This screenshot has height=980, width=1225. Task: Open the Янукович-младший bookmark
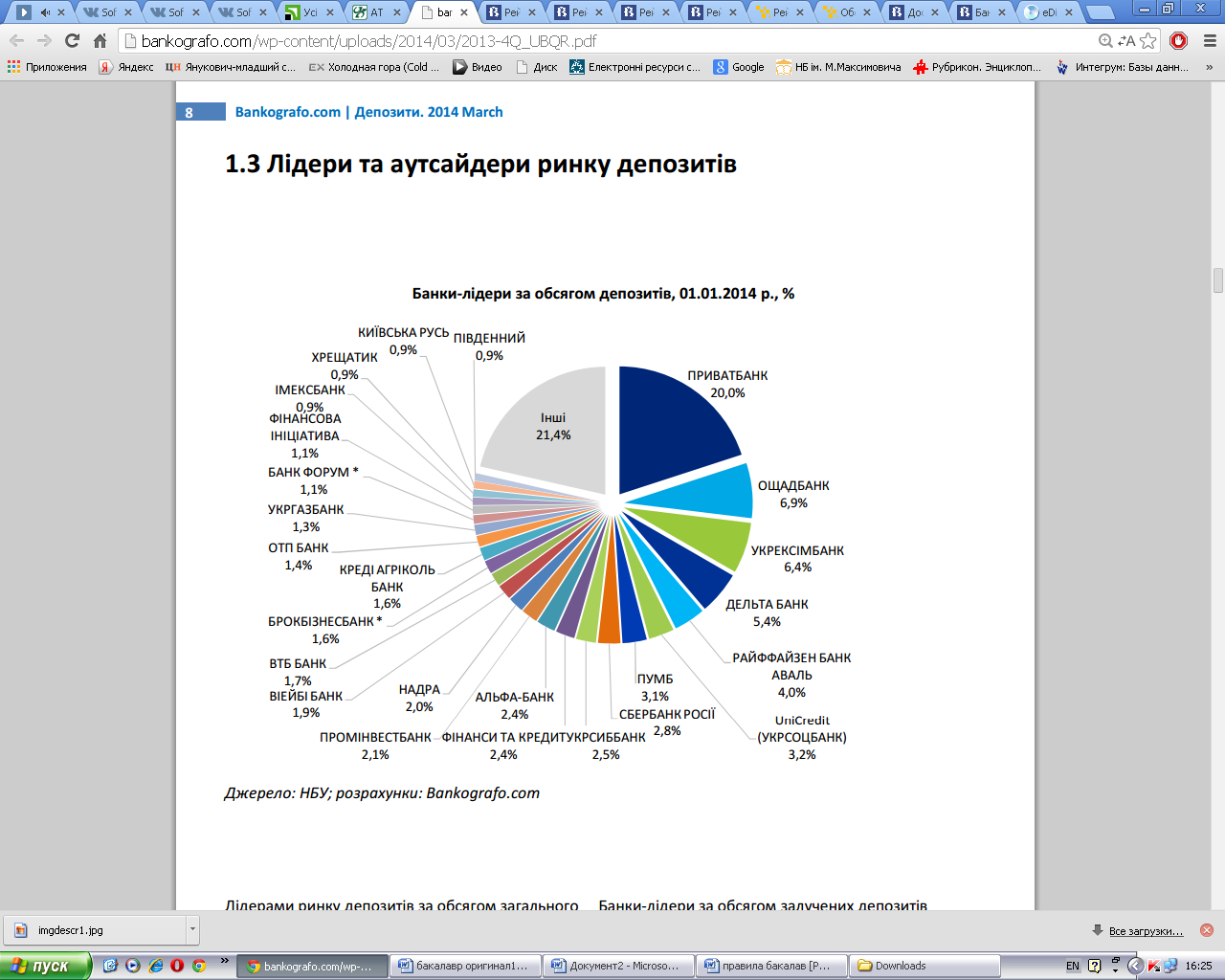click(x=231, y=67)
